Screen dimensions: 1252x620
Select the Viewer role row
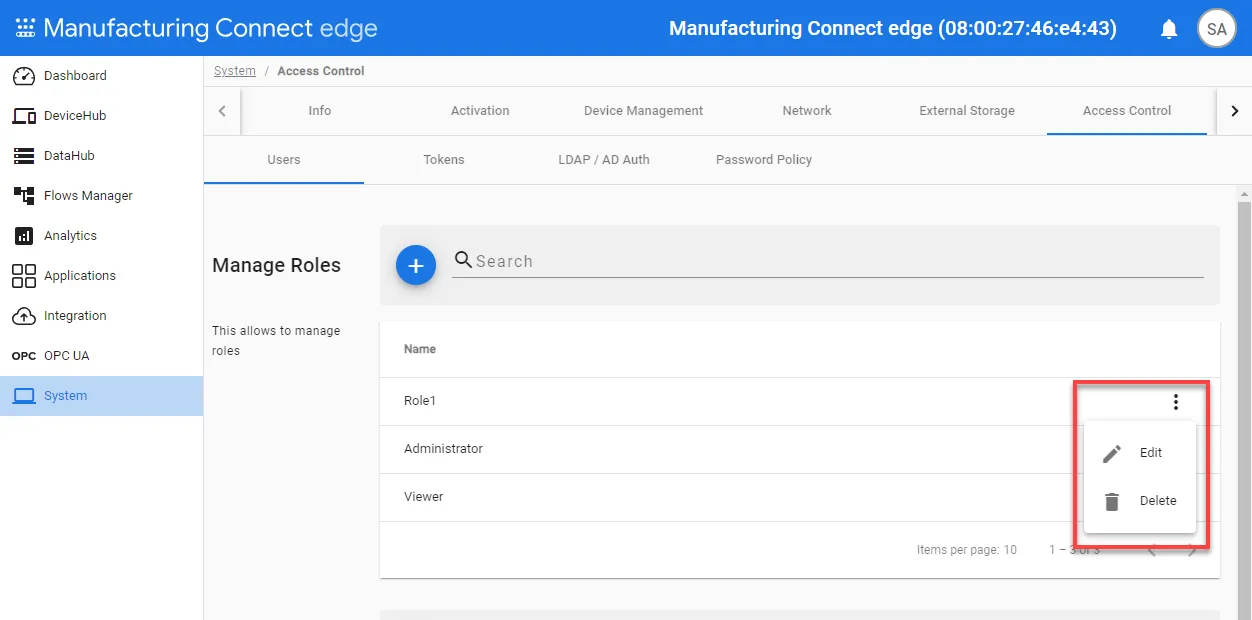pos(800,497)
